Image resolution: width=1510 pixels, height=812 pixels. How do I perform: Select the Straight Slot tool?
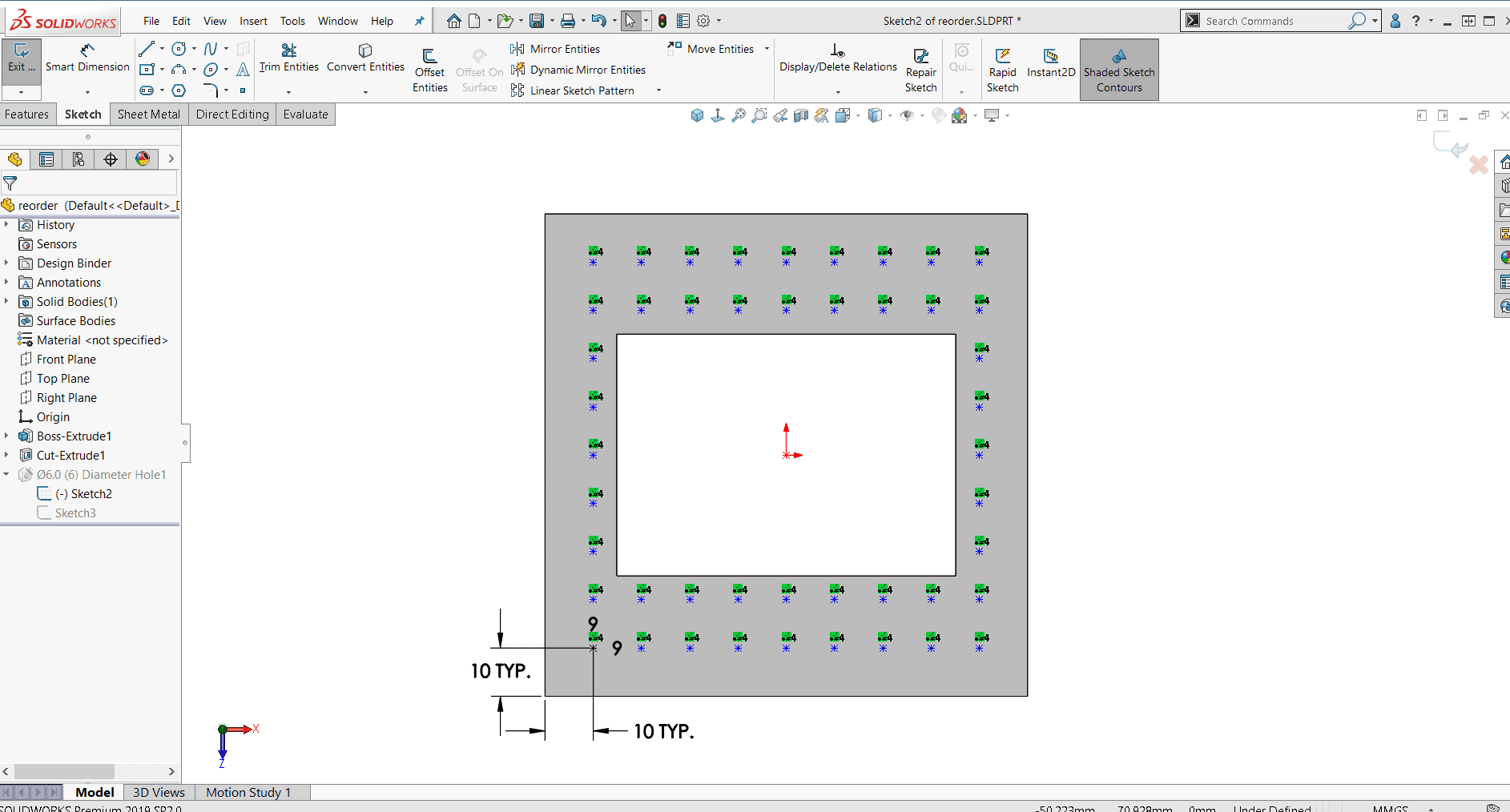pos(147,90)
